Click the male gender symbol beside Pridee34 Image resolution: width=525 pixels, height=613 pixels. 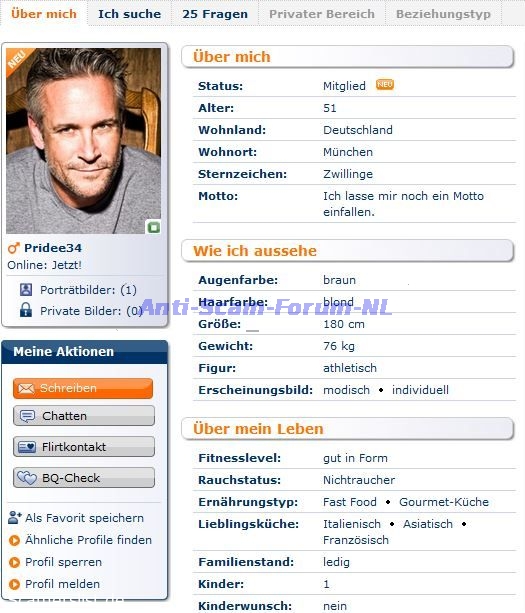(14, 247)
